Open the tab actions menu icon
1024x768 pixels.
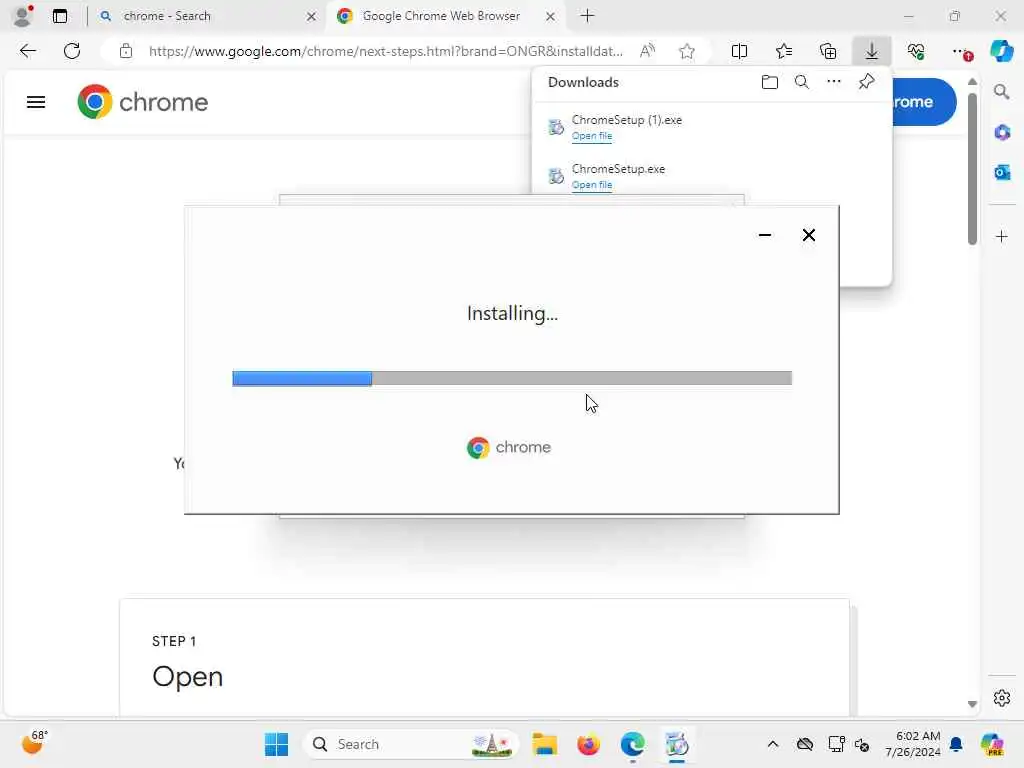point(60,16)
